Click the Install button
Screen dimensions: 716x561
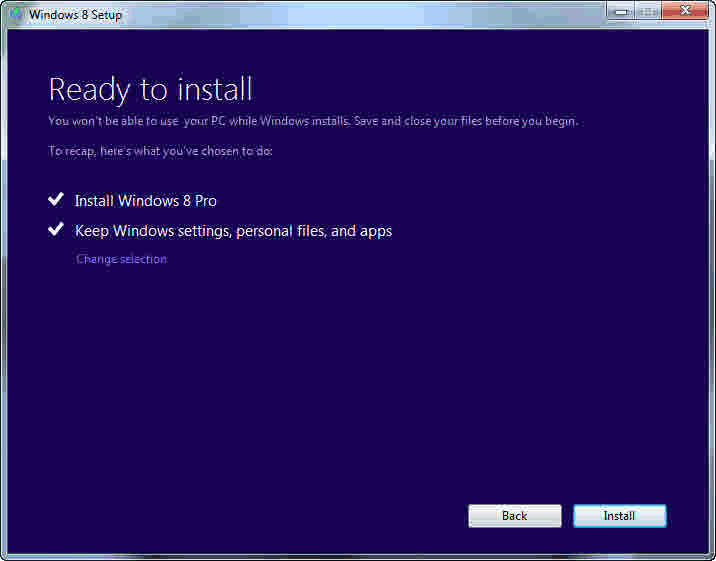point(620,516)
